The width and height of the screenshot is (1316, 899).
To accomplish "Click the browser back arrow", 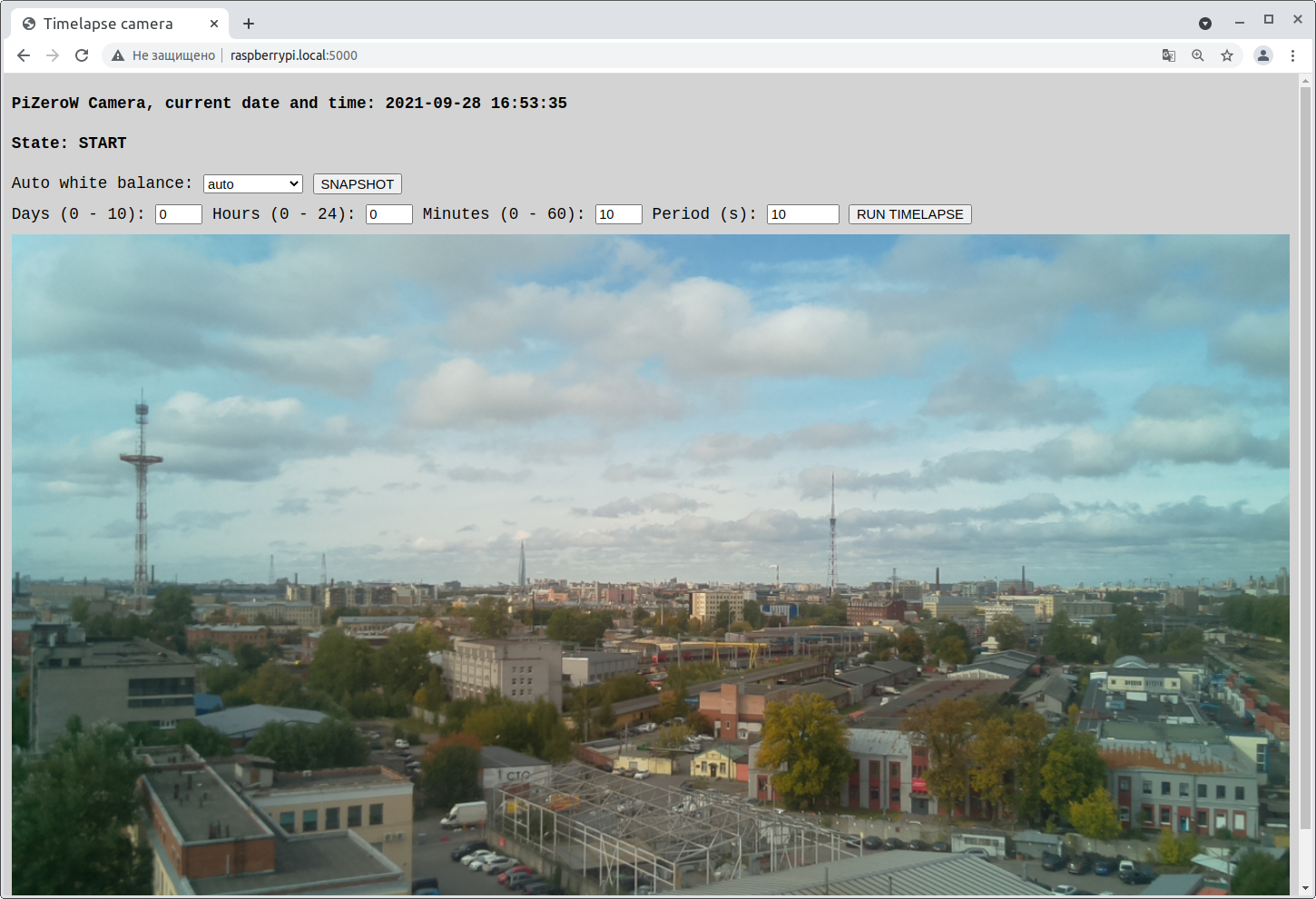I will tap(24, 55).
